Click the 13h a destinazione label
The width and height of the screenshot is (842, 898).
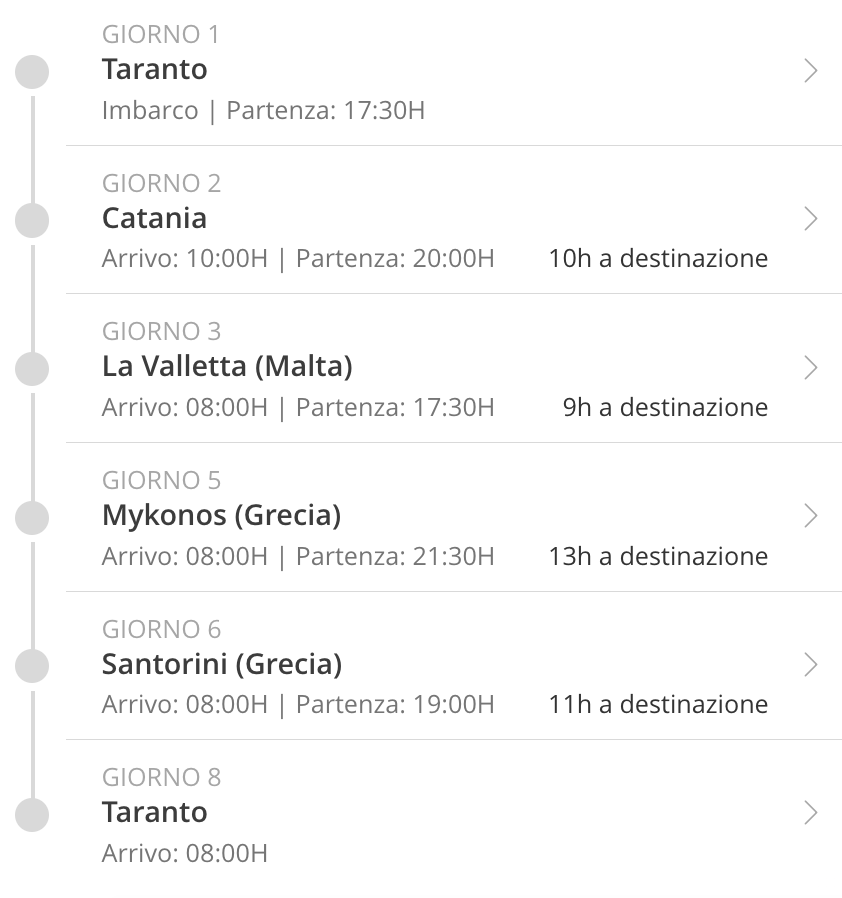(x=658, y=556)
